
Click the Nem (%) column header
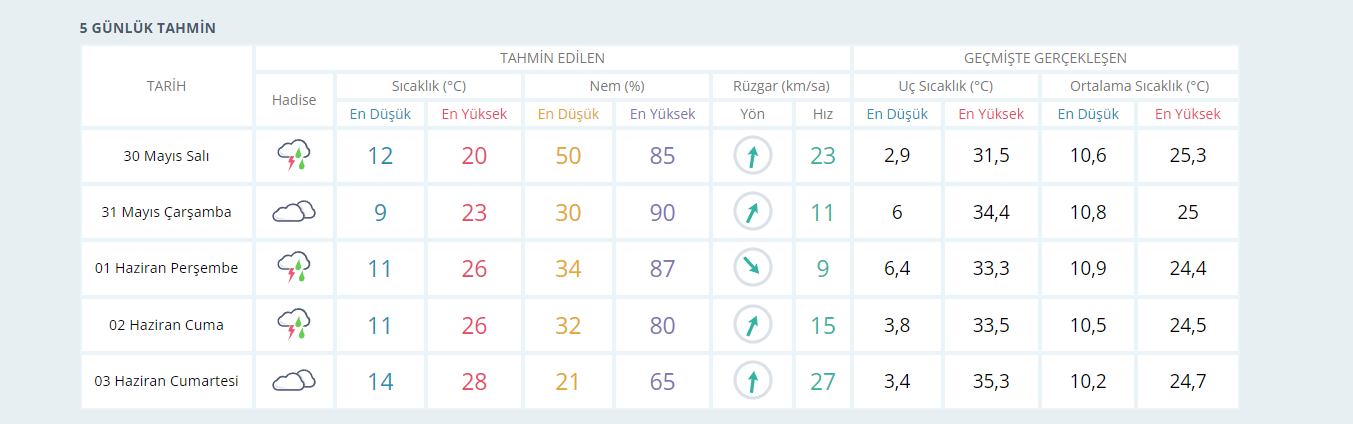pyautogui.click(x=616, y=86)
